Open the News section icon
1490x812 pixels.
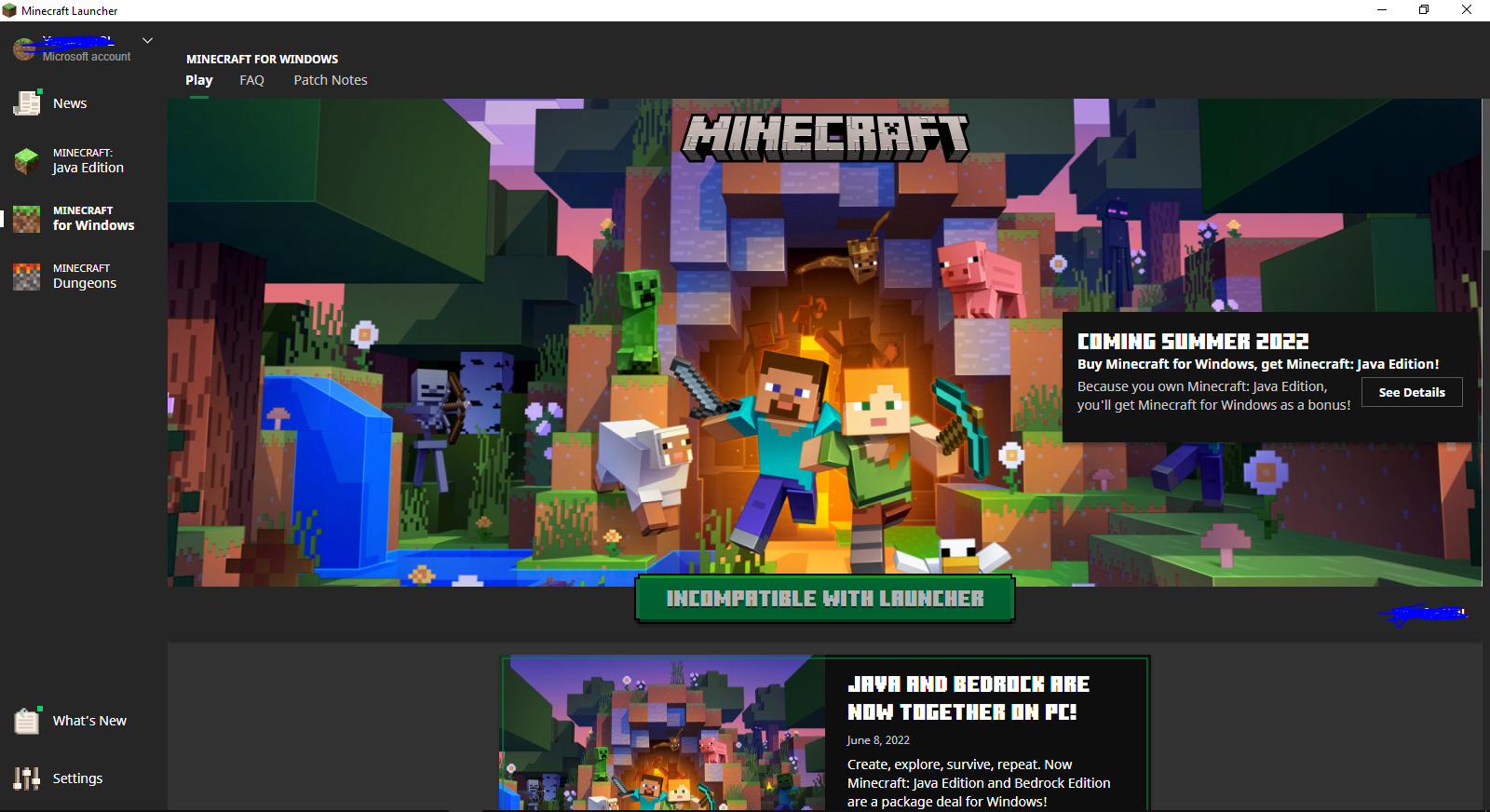tap(27, 102)
